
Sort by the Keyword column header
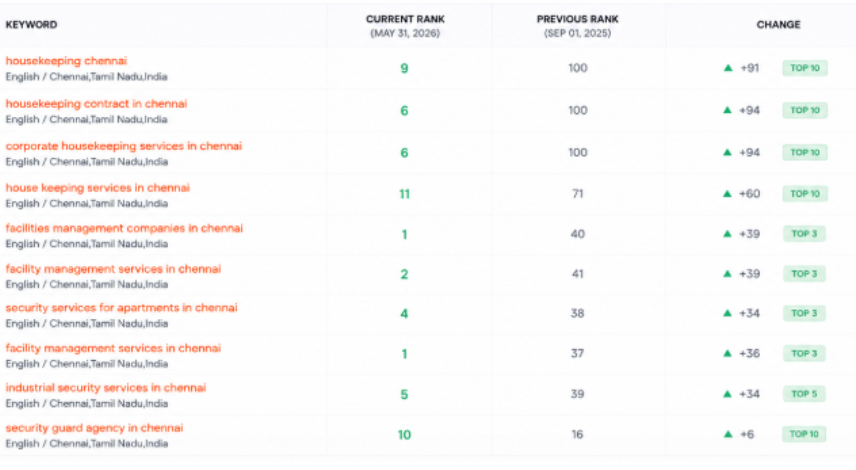[x=31, y=25]
